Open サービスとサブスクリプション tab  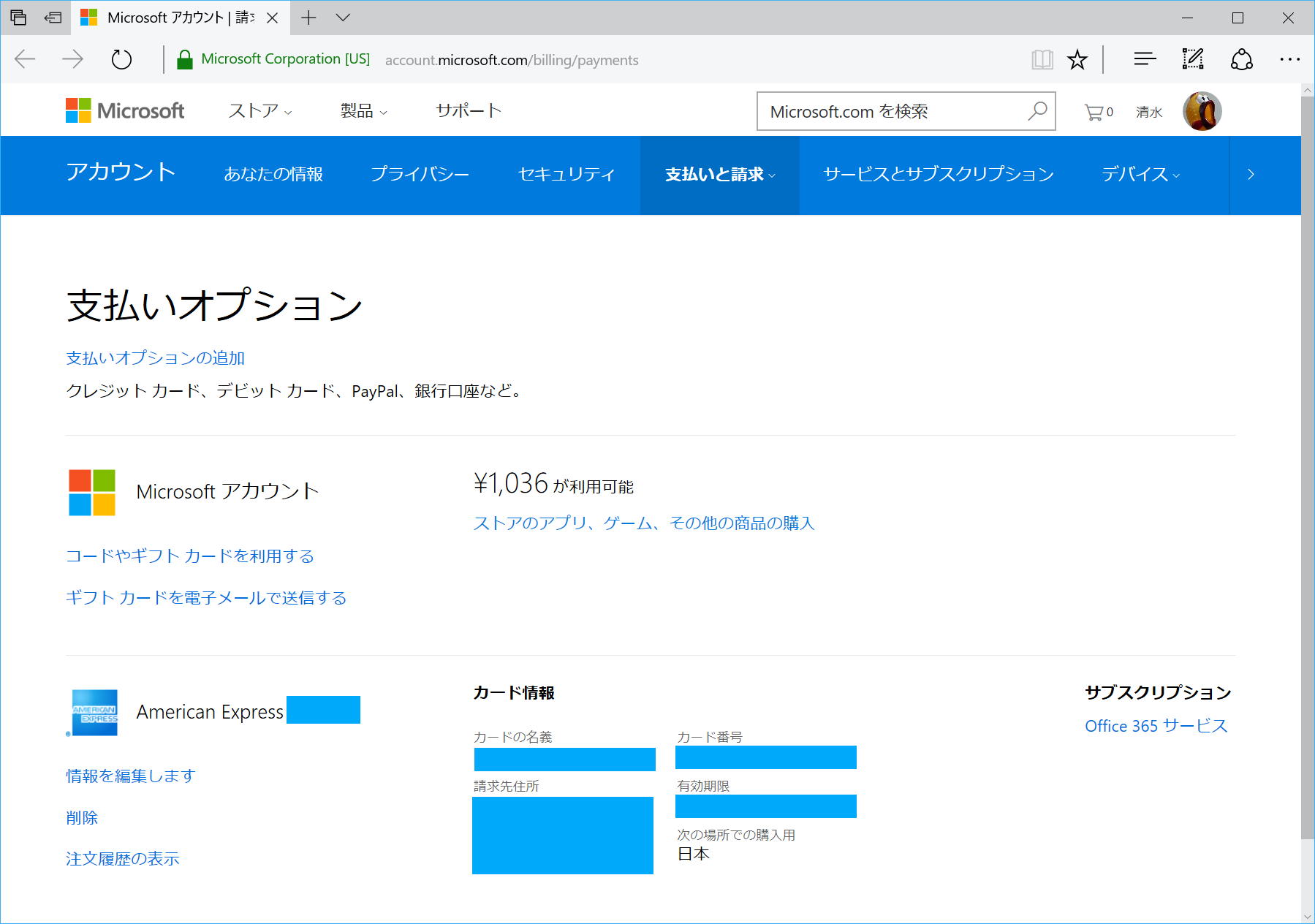pyautogui.click(x=939, y=174)
